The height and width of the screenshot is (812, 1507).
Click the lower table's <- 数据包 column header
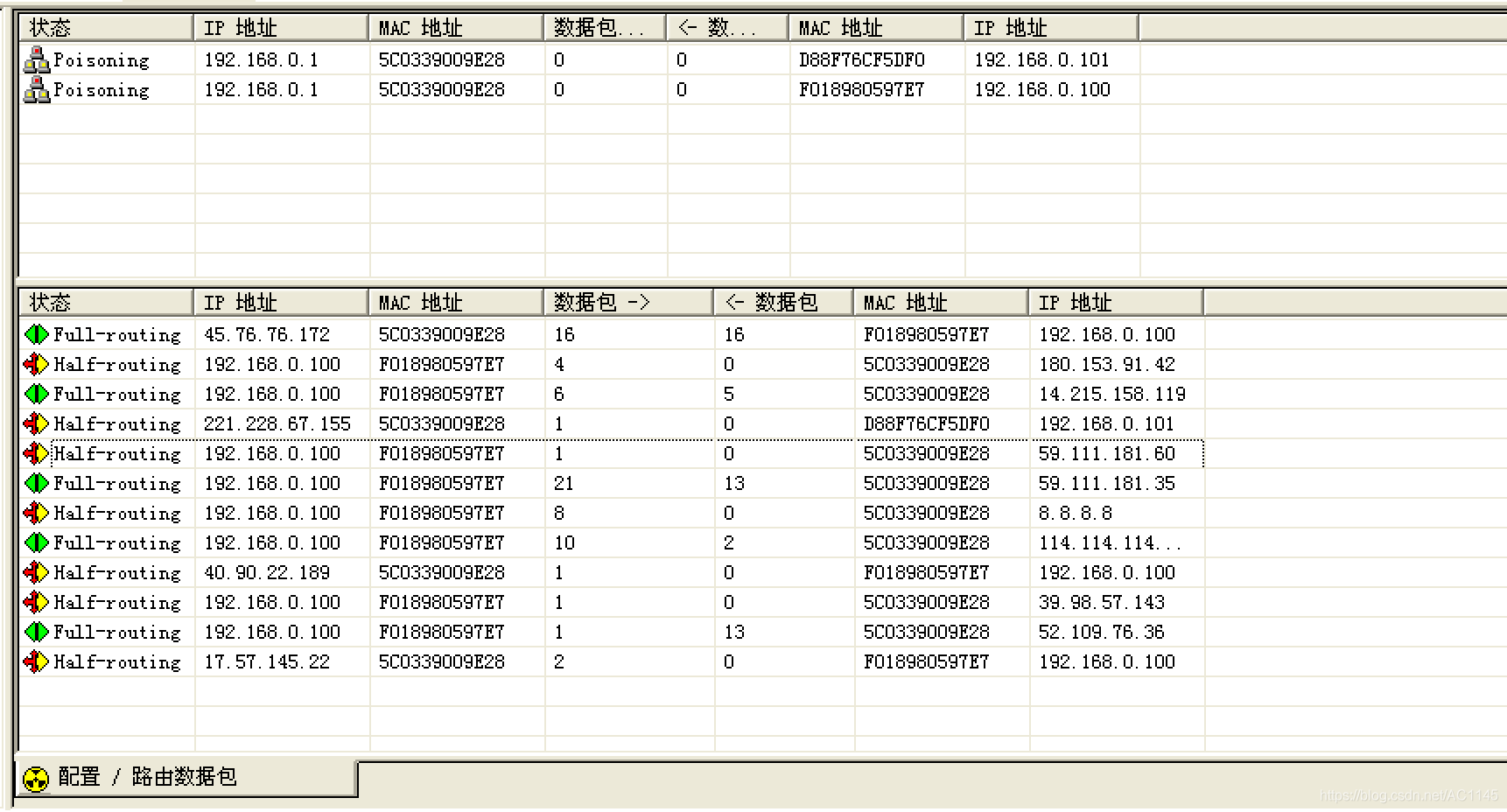784,303
